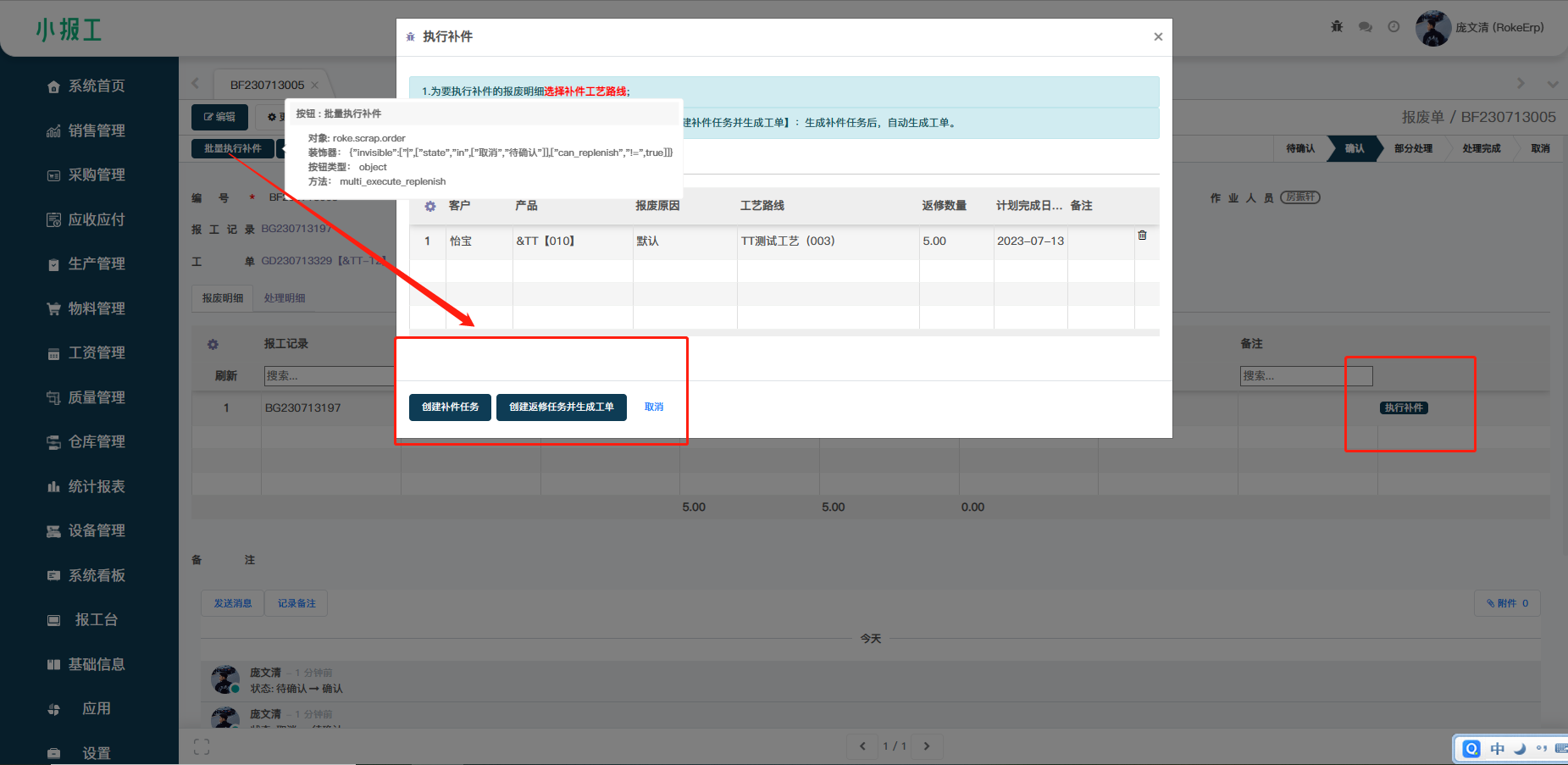Go to the next record page arrow
1568x765 pixels.
927,746
